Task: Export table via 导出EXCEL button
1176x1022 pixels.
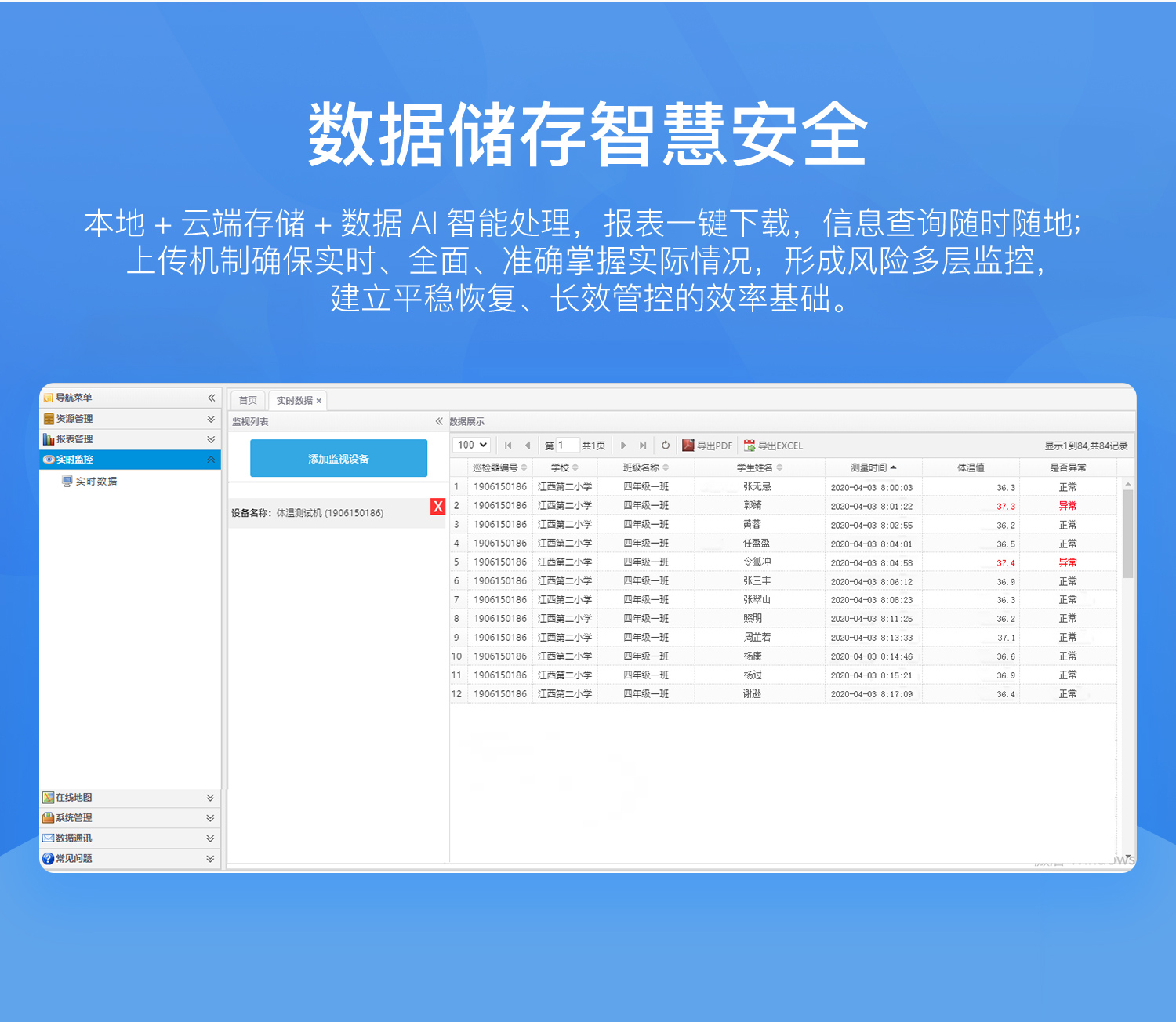Action: click(x=773, y=446)
